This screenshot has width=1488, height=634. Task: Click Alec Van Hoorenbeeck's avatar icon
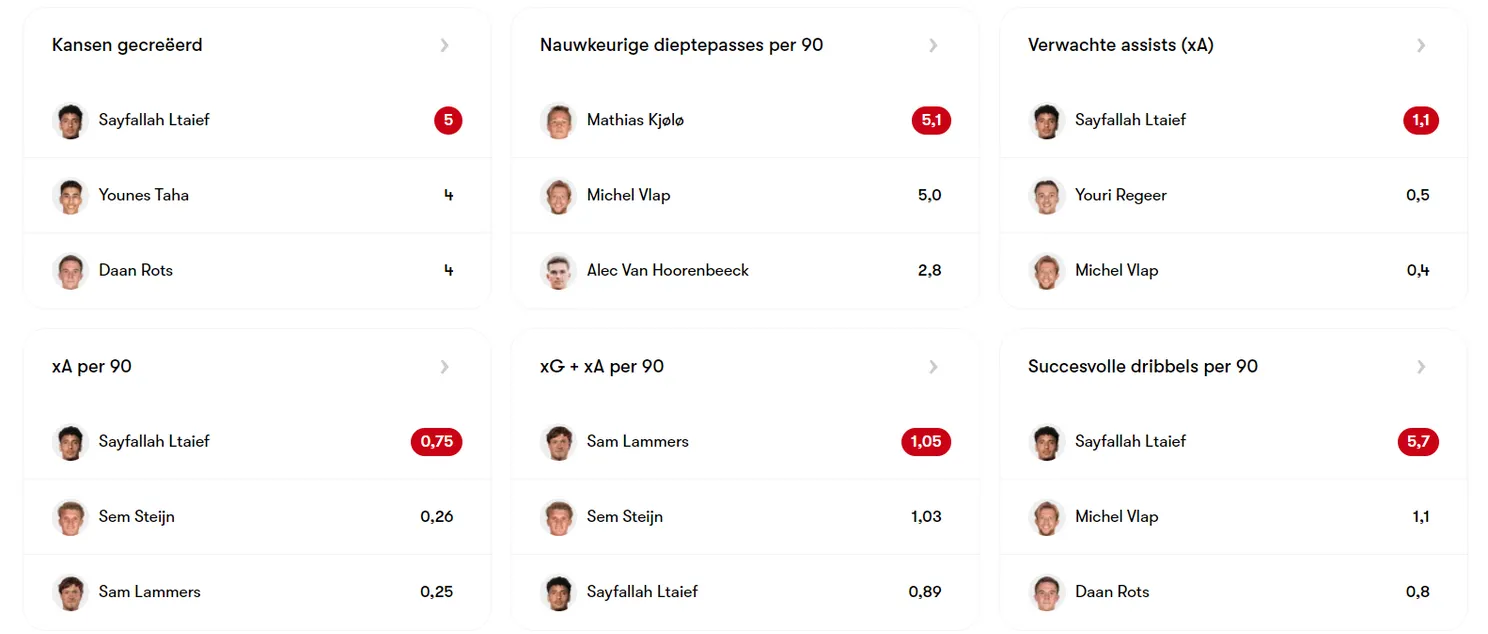tap(558, 270)
